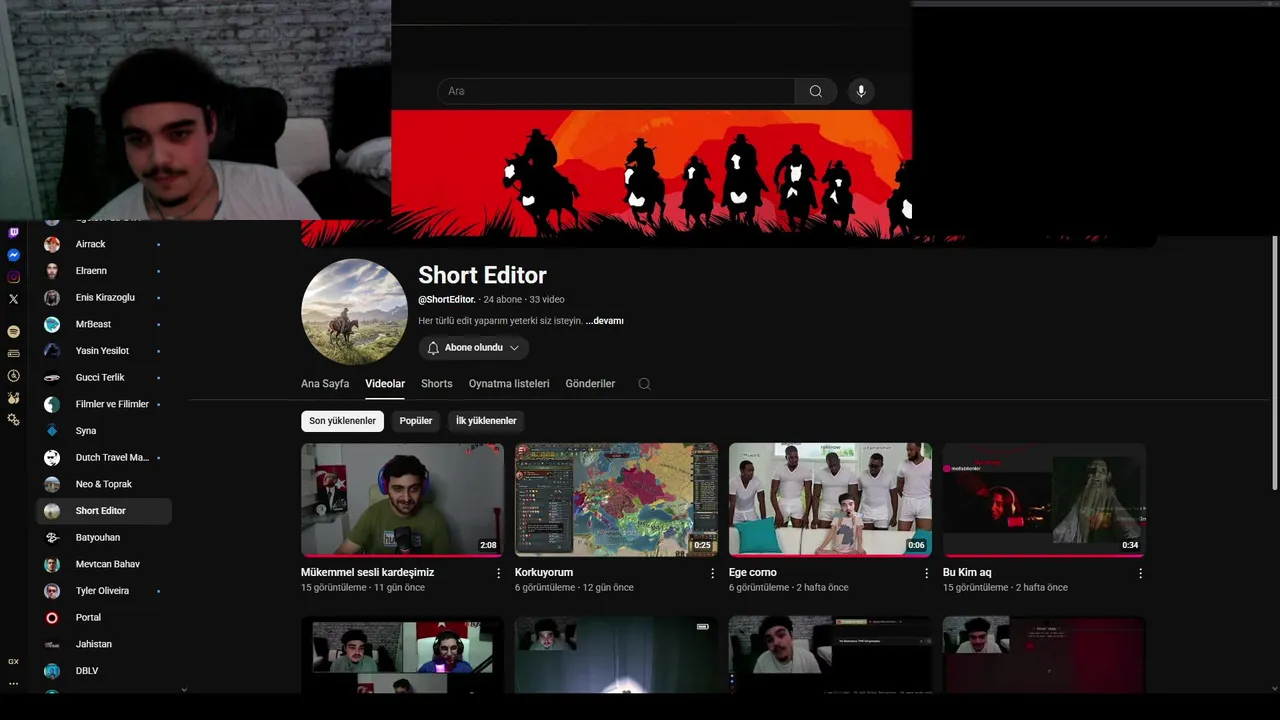Select the Videolar tab
Screen dimensions: 1280x720
385,384
